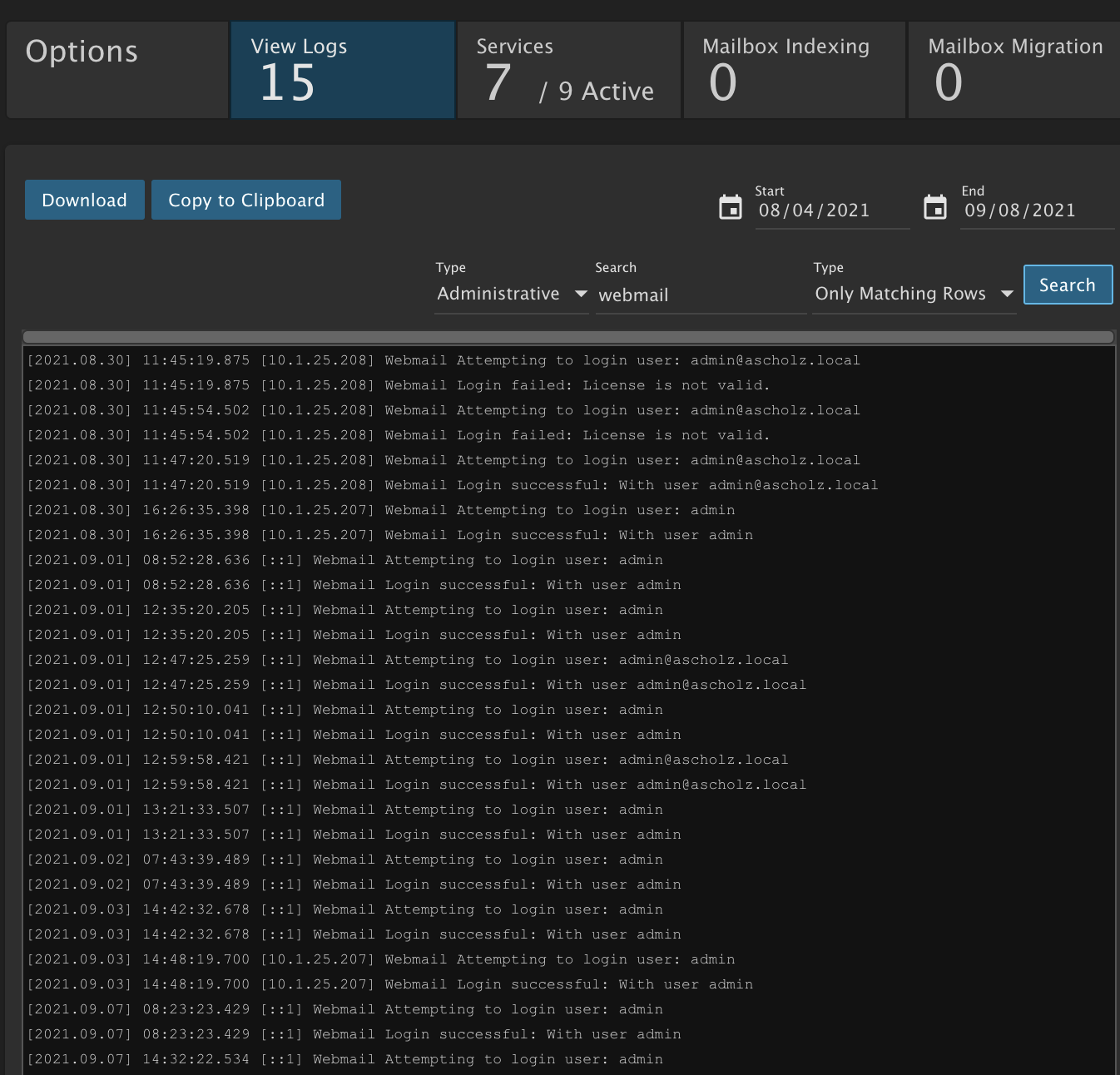Expand the Administrative log type dropdown
Image resolution: width=1120 pixels, height=1075 pixels.
511,294
